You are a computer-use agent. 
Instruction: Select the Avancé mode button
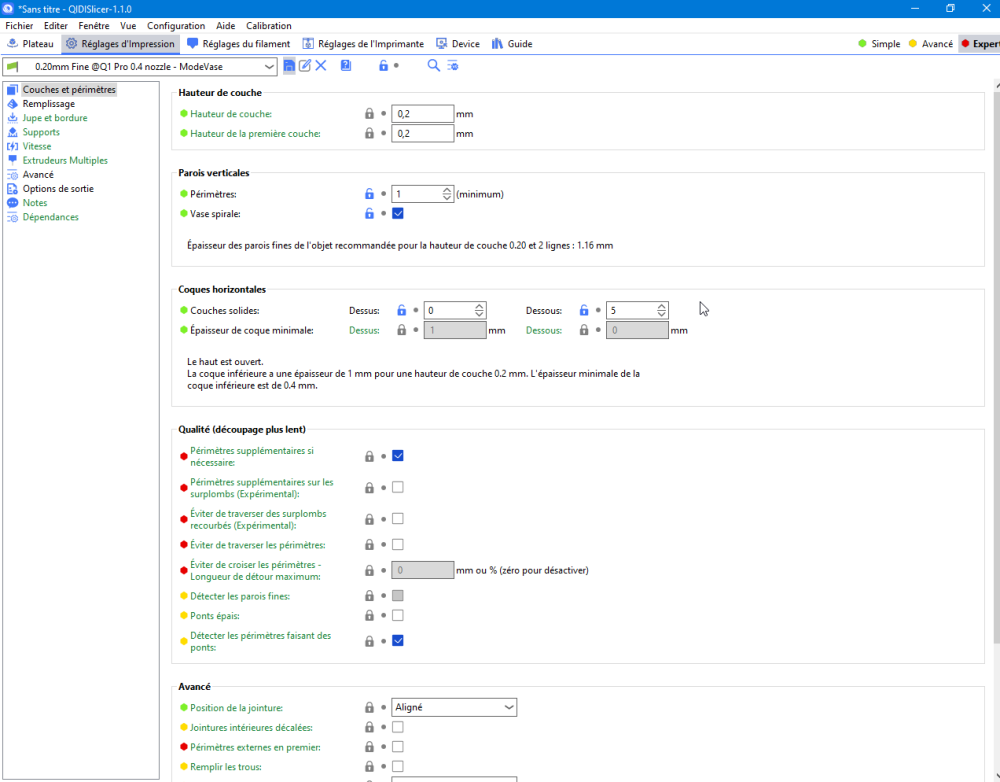(930, 43)
